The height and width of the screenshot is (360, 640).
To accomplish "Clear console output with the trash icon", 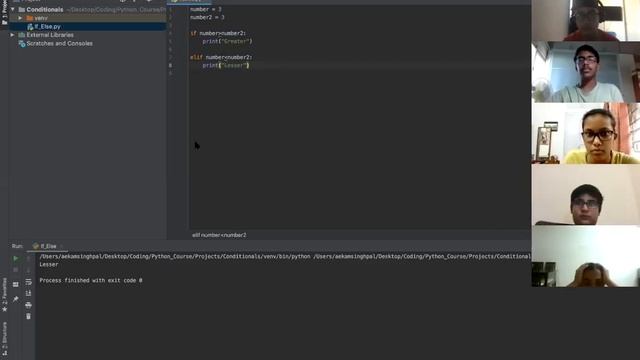I will pyautogui.click(x=28, y=316).
